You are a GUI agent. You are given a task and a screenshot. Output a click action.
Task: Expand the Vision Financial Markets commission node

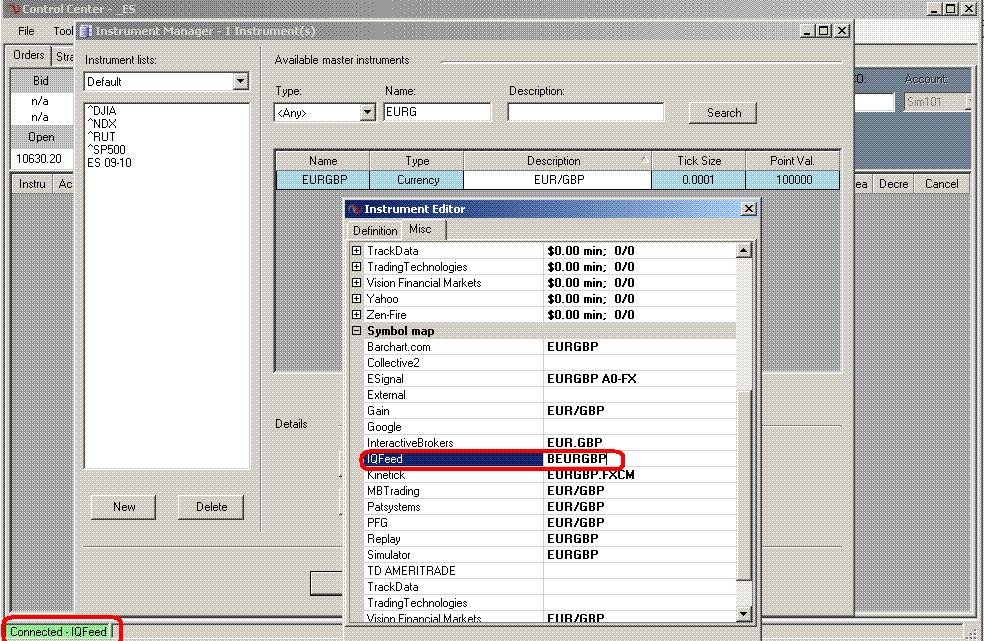[356, 283]
